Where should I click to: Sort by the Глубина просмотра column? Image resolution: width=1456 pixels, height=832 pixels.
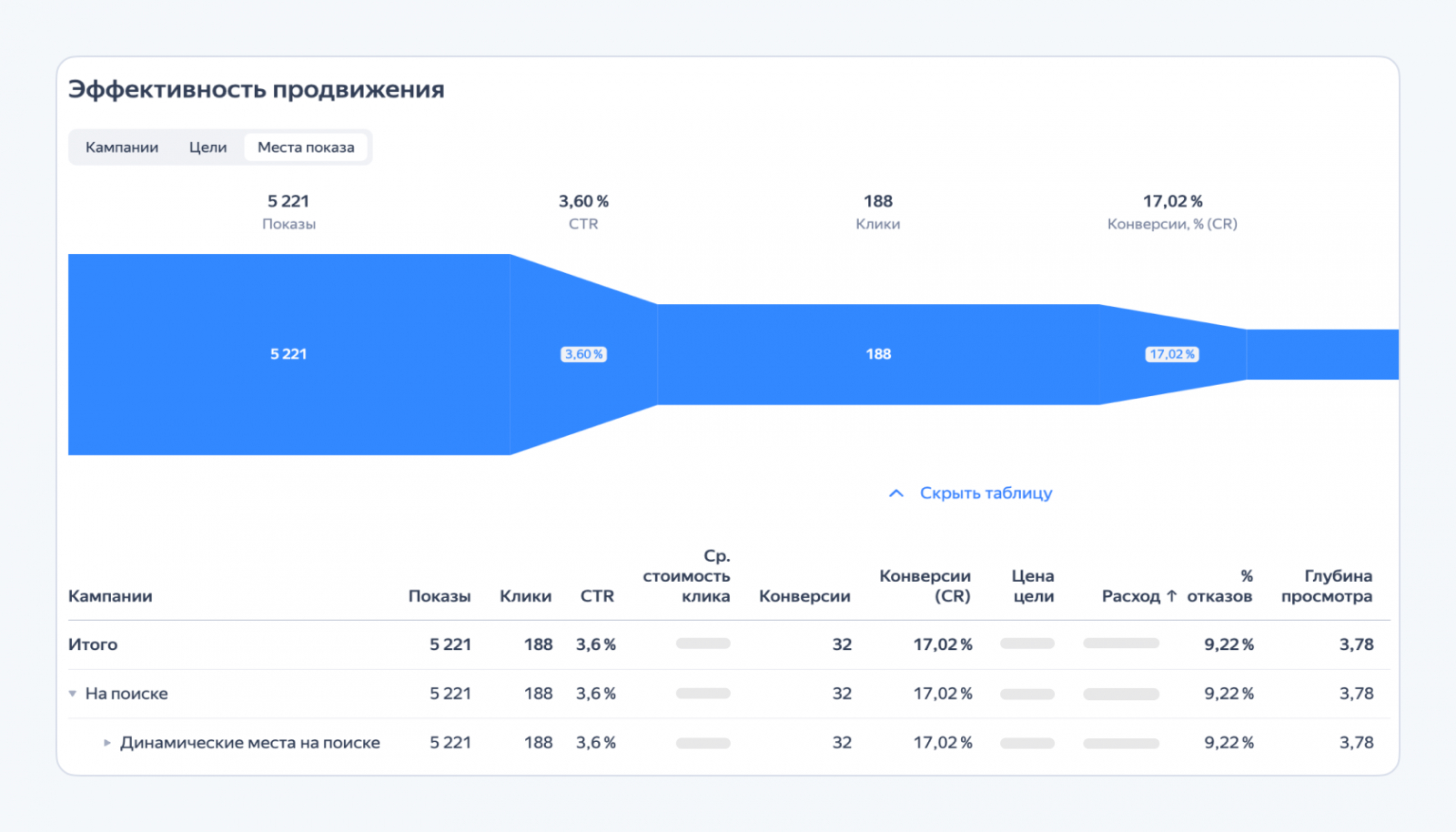[x=1328, y=586]
